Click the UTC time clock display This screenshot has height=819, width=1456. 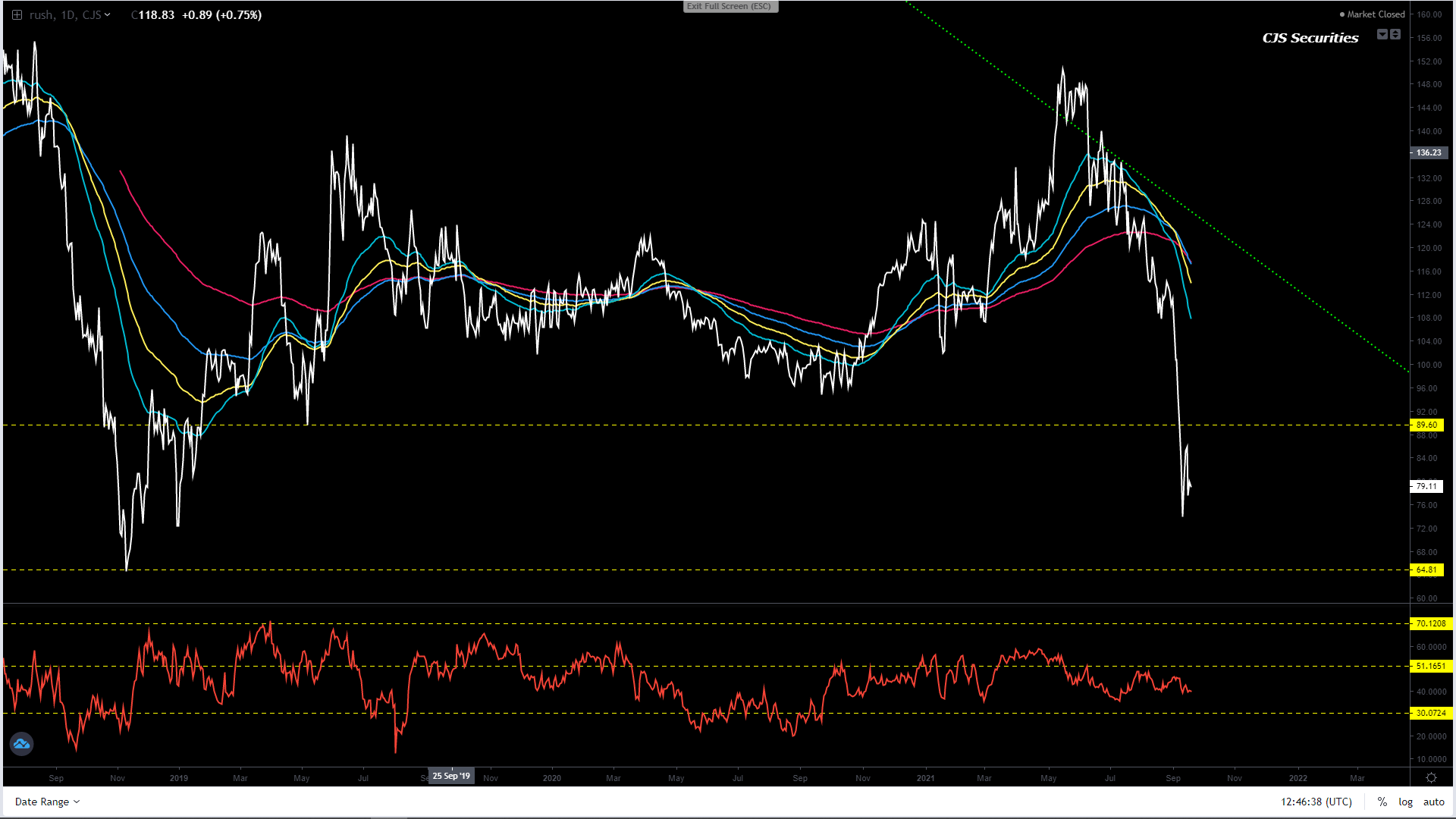tap(1316, 802)
